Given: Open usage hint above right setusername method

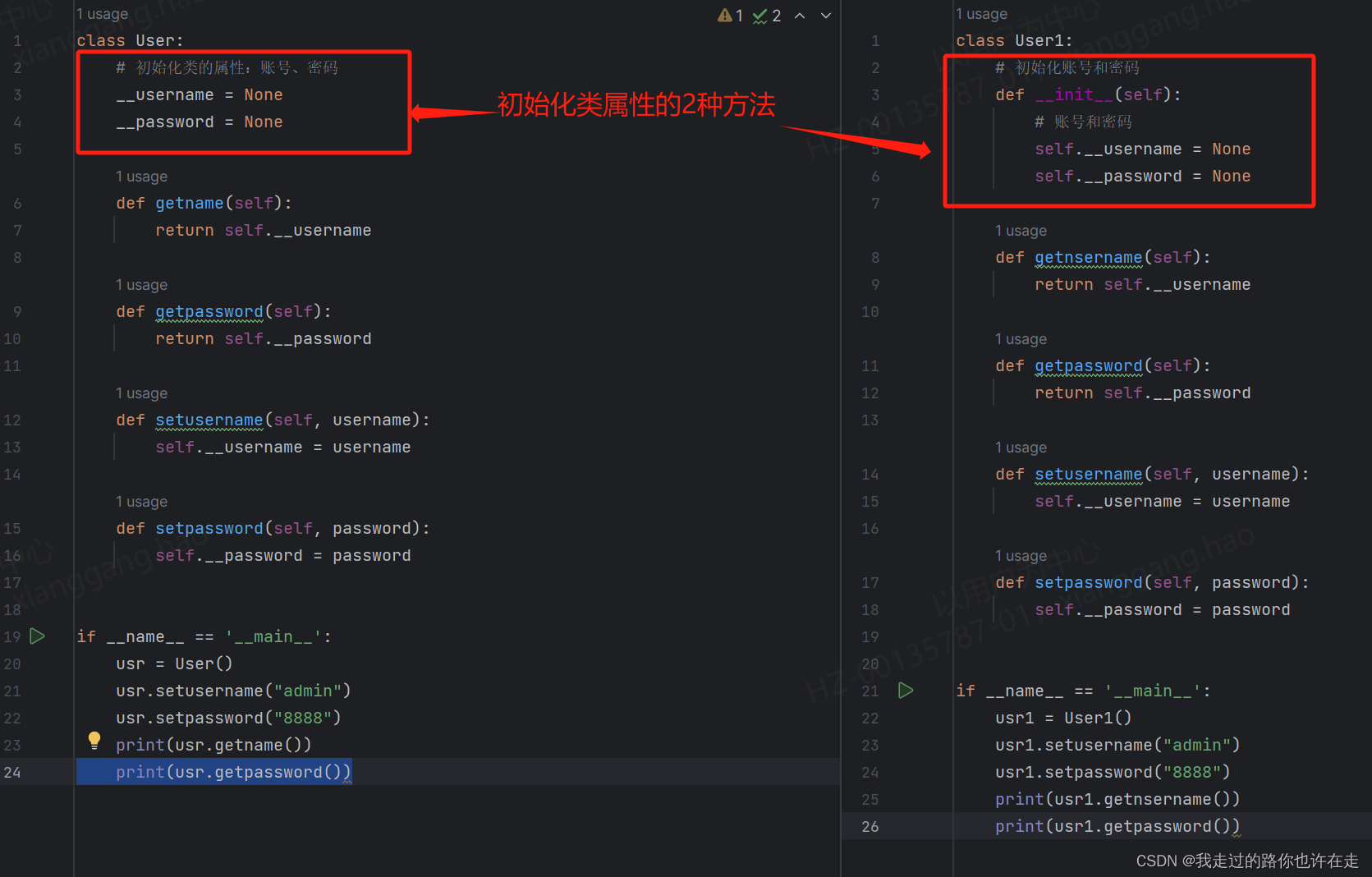Looking at the screenshot, I should coord(1021,448).
